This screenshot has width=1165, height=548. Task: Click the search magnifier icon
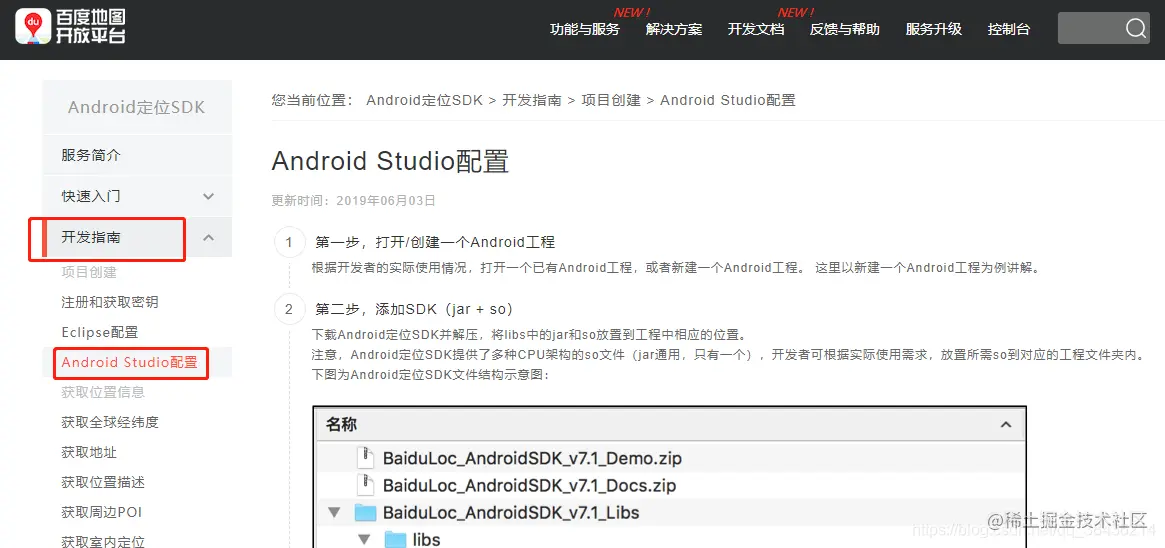coord(1136,29)
